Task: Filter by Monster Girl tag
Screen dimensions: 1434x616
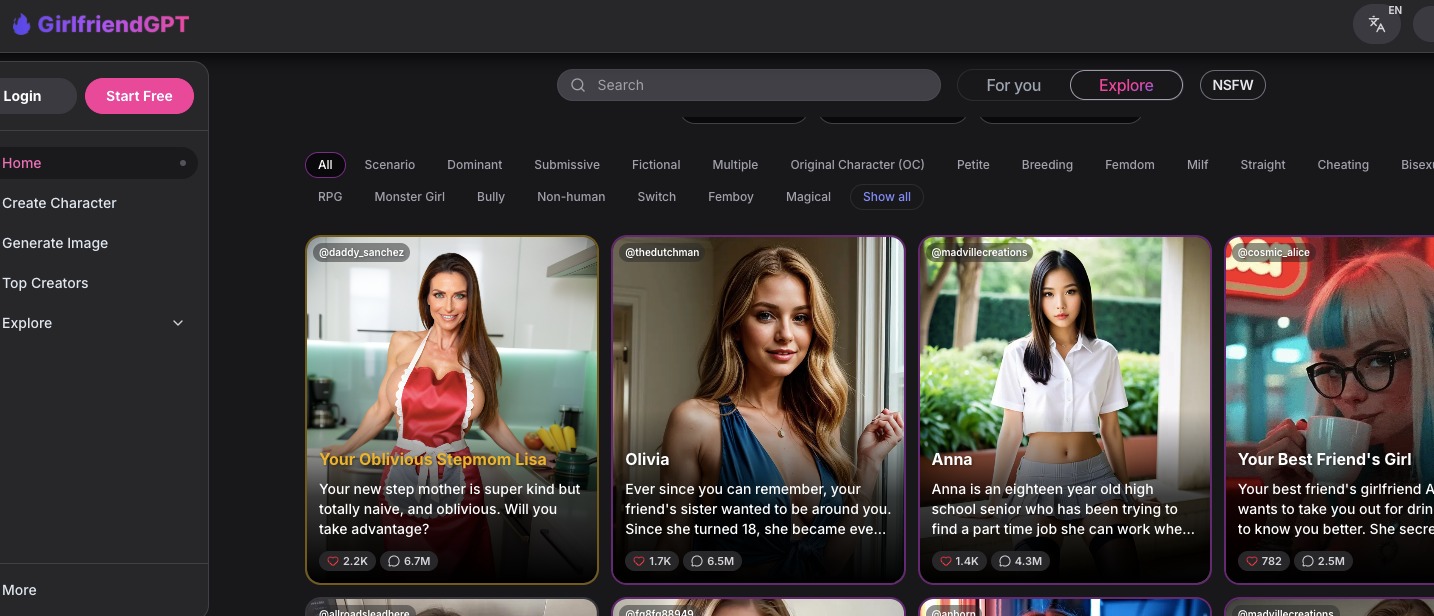Action: point(410,197)
